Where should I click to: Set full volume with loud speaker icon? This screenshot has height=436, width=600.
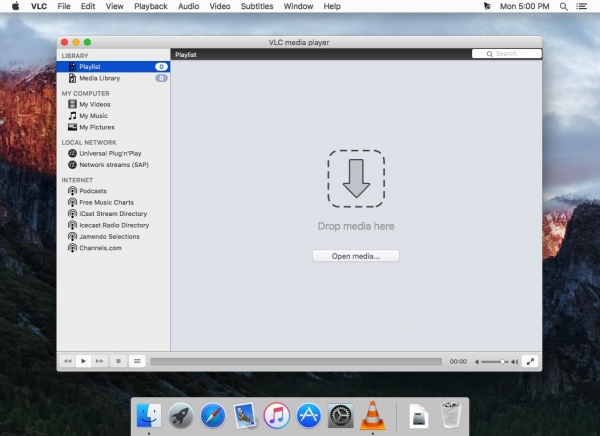(x=515, y=361)
